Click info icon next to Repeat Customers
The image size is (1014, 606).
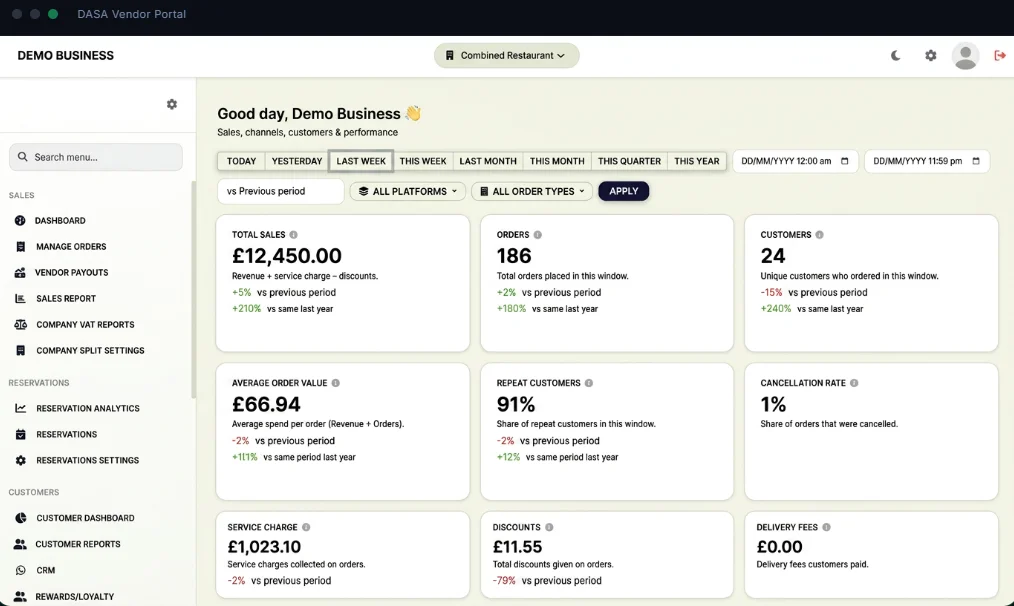[588, 383]
